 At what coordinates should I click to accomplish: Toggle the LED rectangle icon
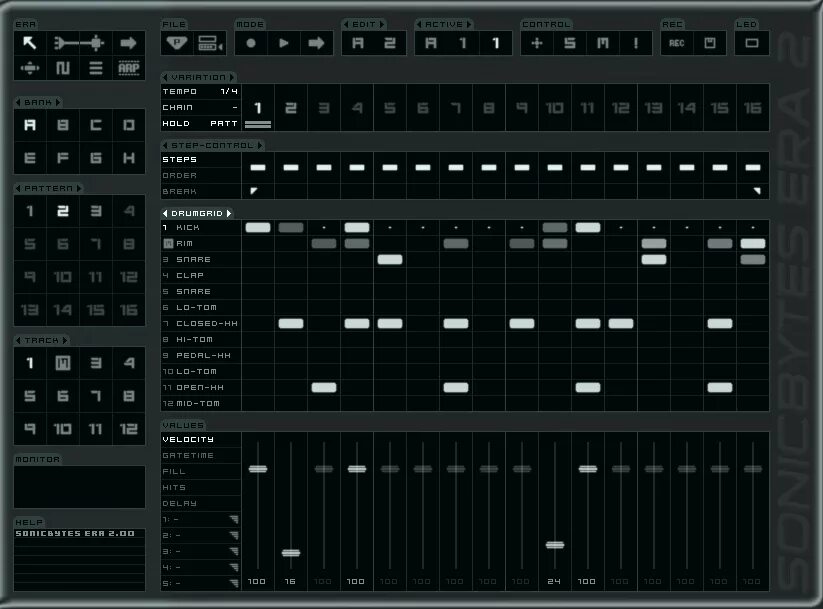752,43
